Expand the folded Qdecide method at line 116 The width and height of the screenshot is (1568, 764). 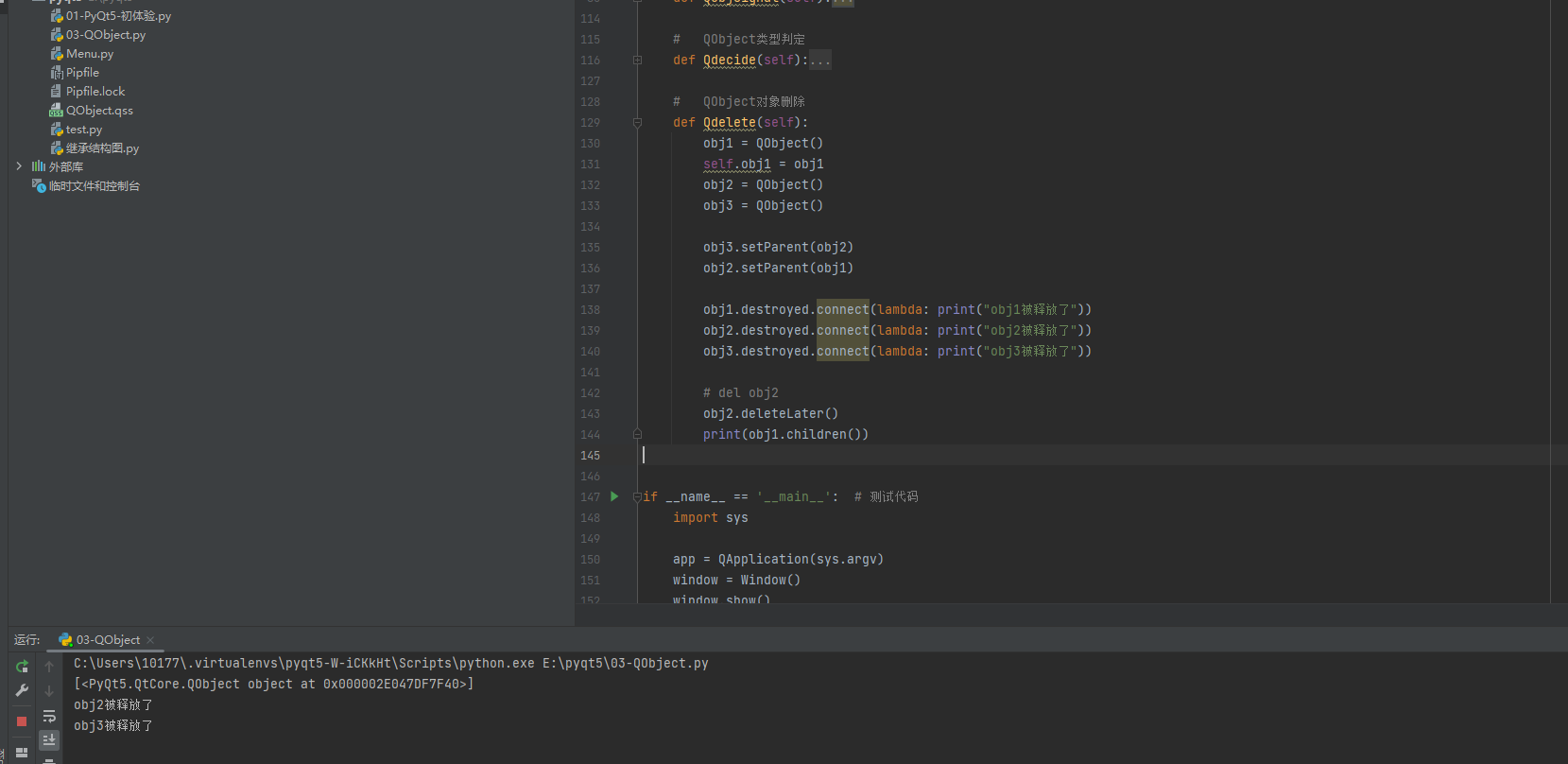(x=637, y=60)
